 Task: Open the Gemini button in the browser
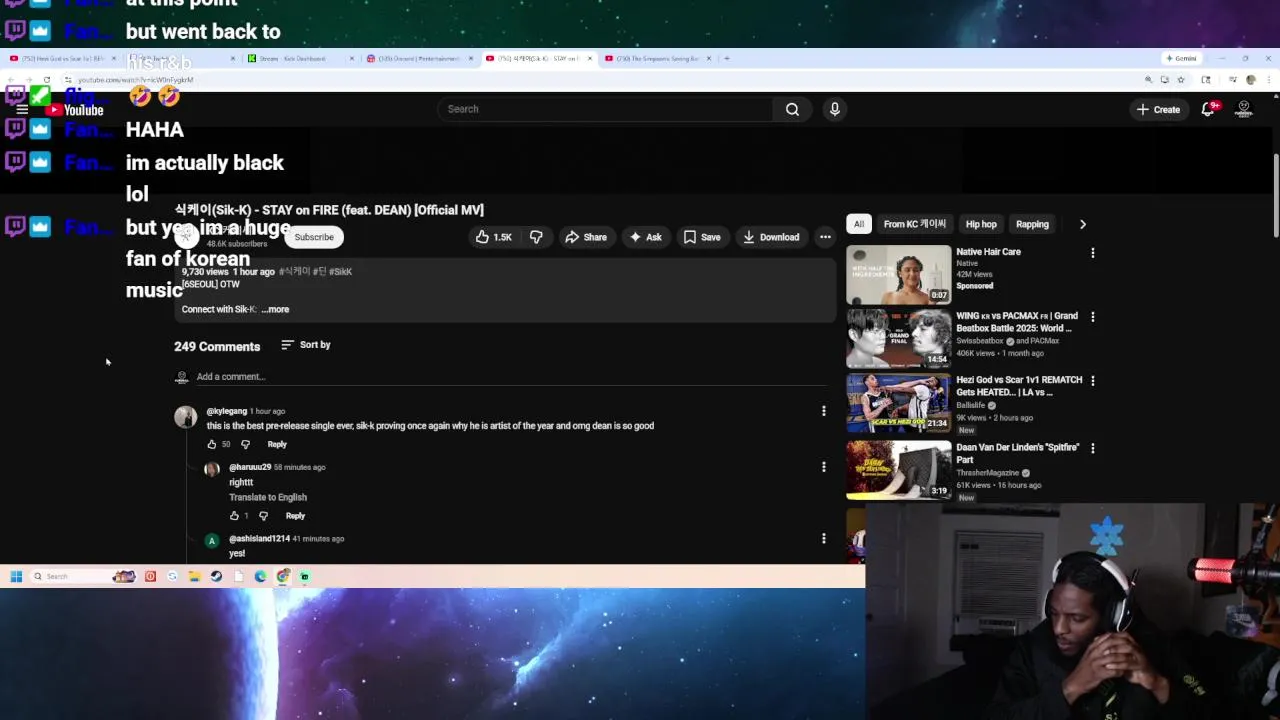click(x=1182, y=58)
